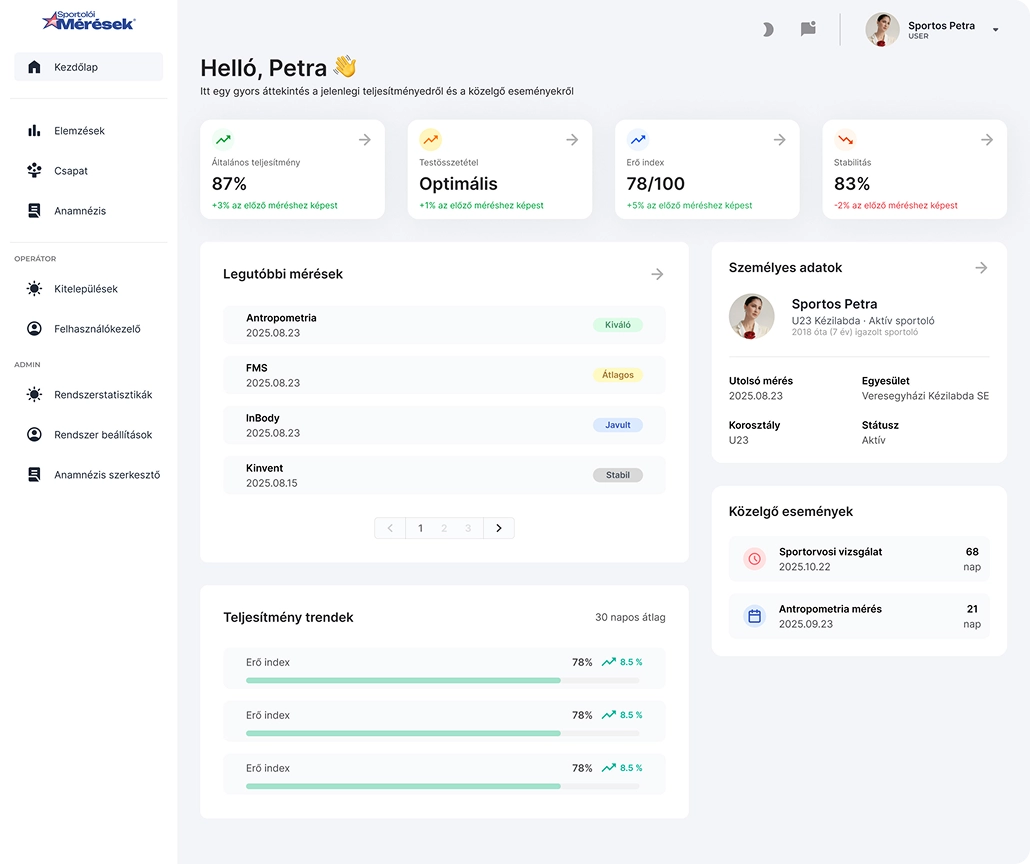Open the messages flag icon in header
The width and height of the screenshot is (1030, 864).
pos(808,29)
